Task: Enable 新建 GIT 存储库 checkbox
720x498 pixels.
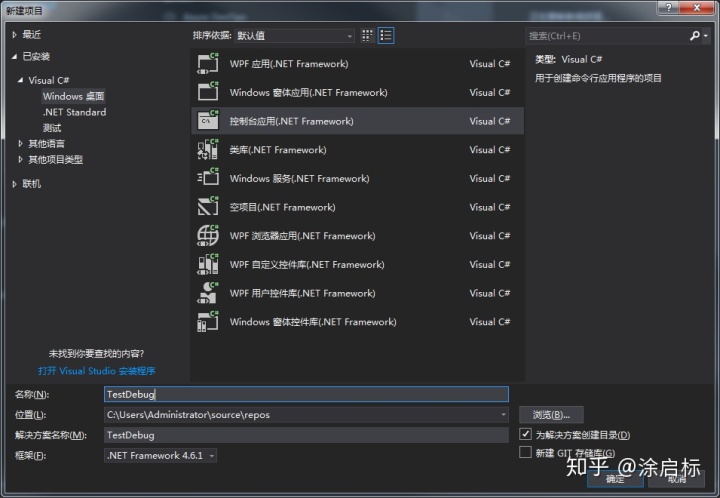Action: coord(525,452)
